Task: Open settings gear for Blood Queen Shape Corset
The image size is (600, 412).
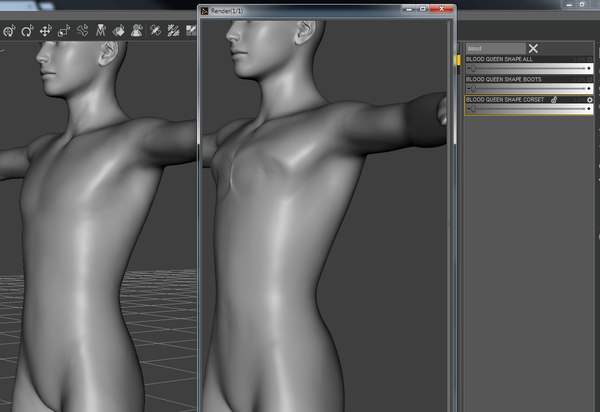Action: [590, 100]
